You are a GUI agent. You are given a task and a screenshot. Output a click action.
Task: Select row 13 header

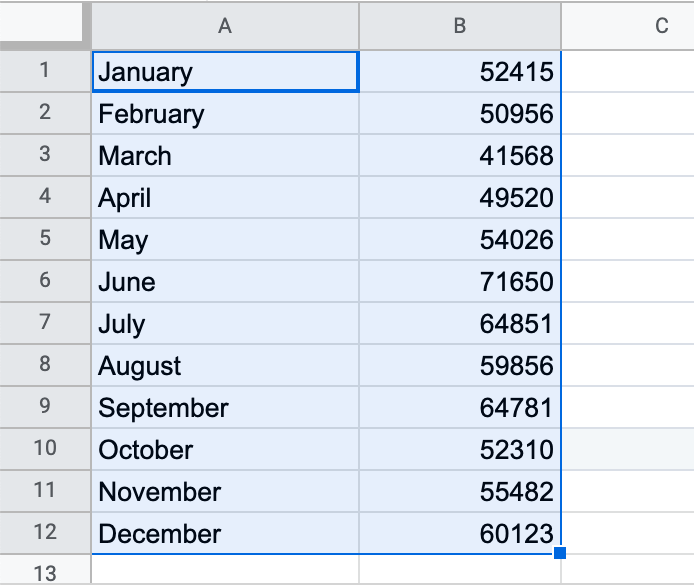(x=45, y=573)
